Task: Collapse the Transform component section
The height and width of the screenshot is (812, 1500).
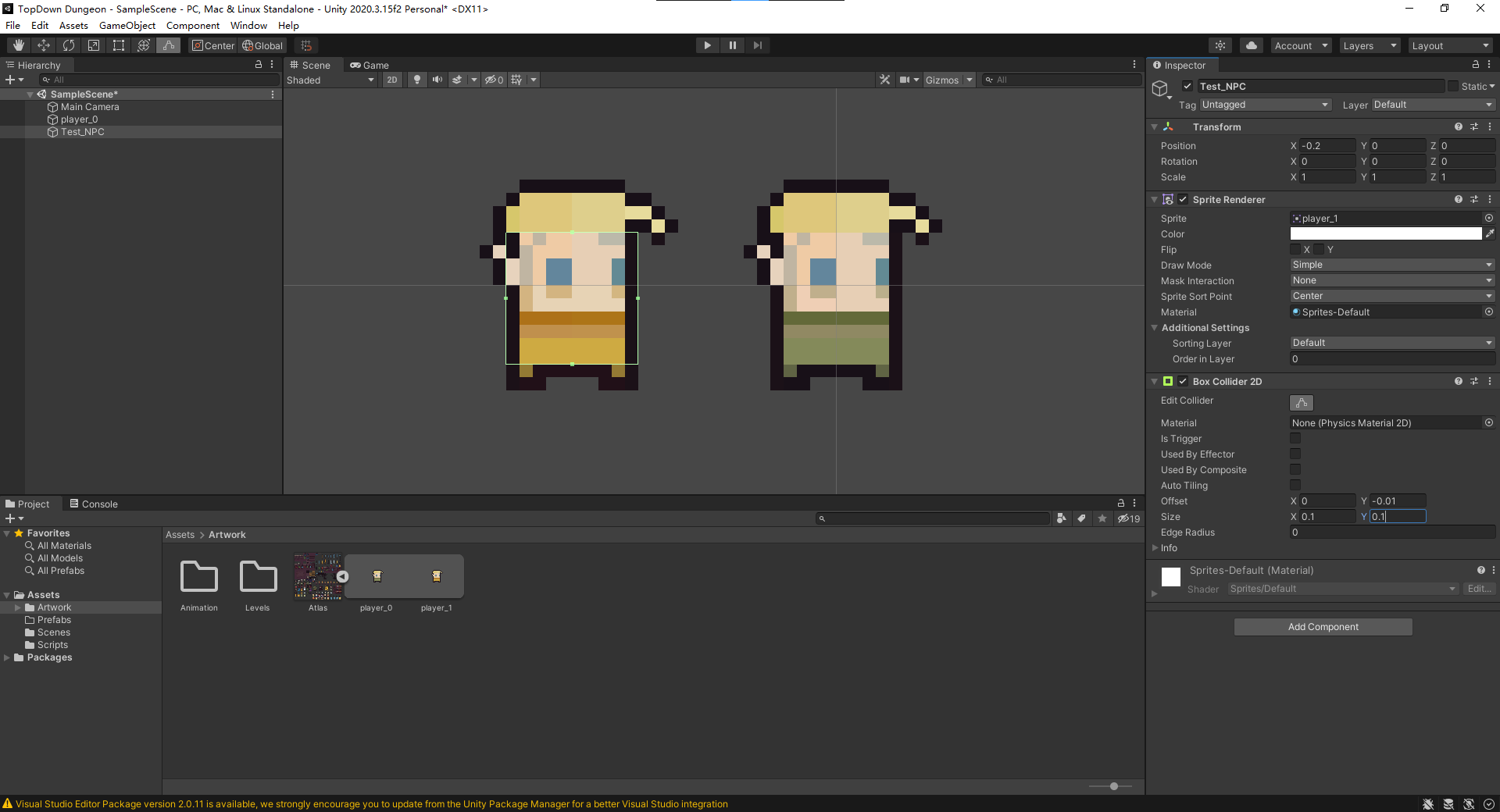Action: [x=1155, y=126]
